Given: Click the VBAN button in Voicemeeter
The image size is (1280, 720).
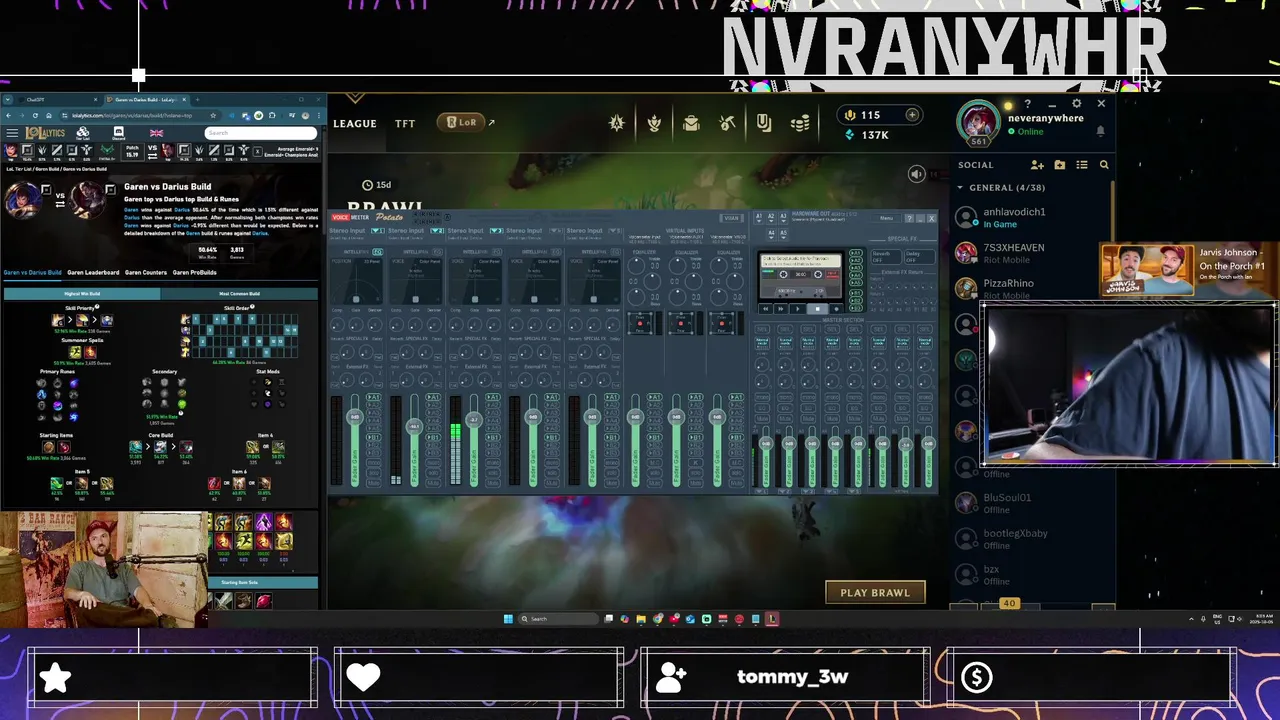Looking at the screenshot, I should pos(731,217).
